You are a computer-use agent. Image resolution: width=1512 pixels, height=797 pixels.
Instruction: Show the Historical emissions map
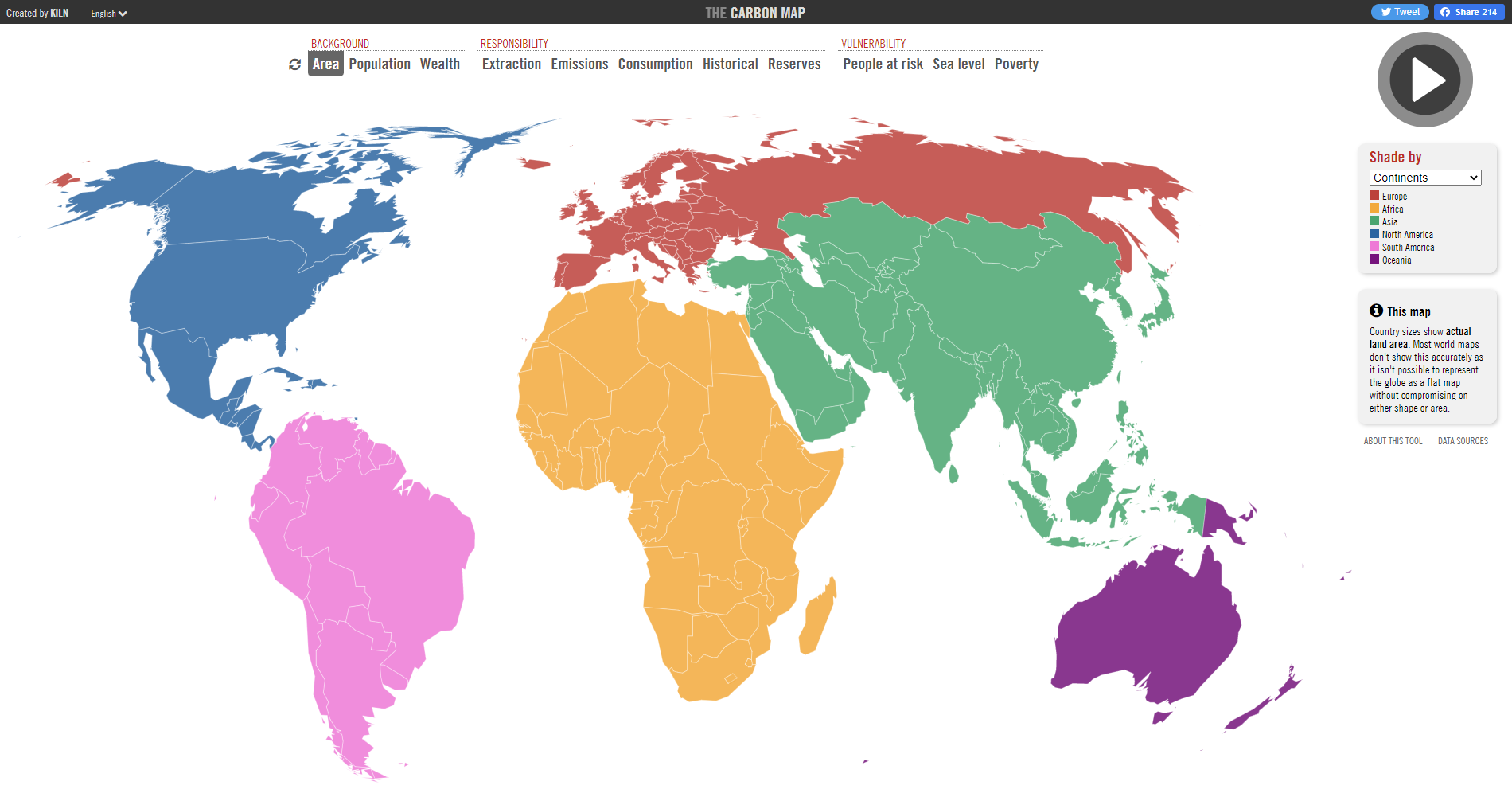pos(731,64)
